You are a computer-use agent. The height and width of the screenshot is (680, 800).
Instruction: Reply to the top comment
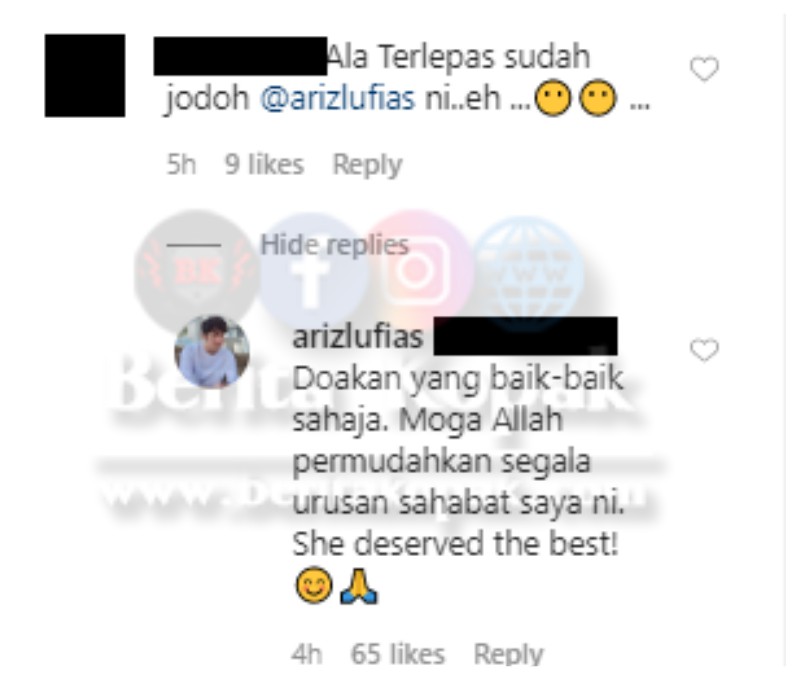[367, 165]
